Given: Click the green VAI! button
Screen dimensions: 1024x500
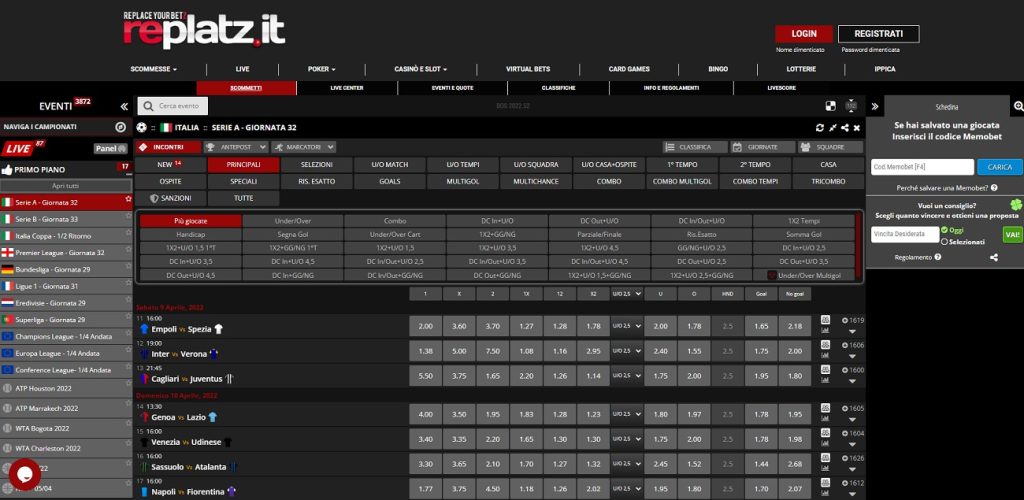Looking at the screenshot, I should [1012, 235].
